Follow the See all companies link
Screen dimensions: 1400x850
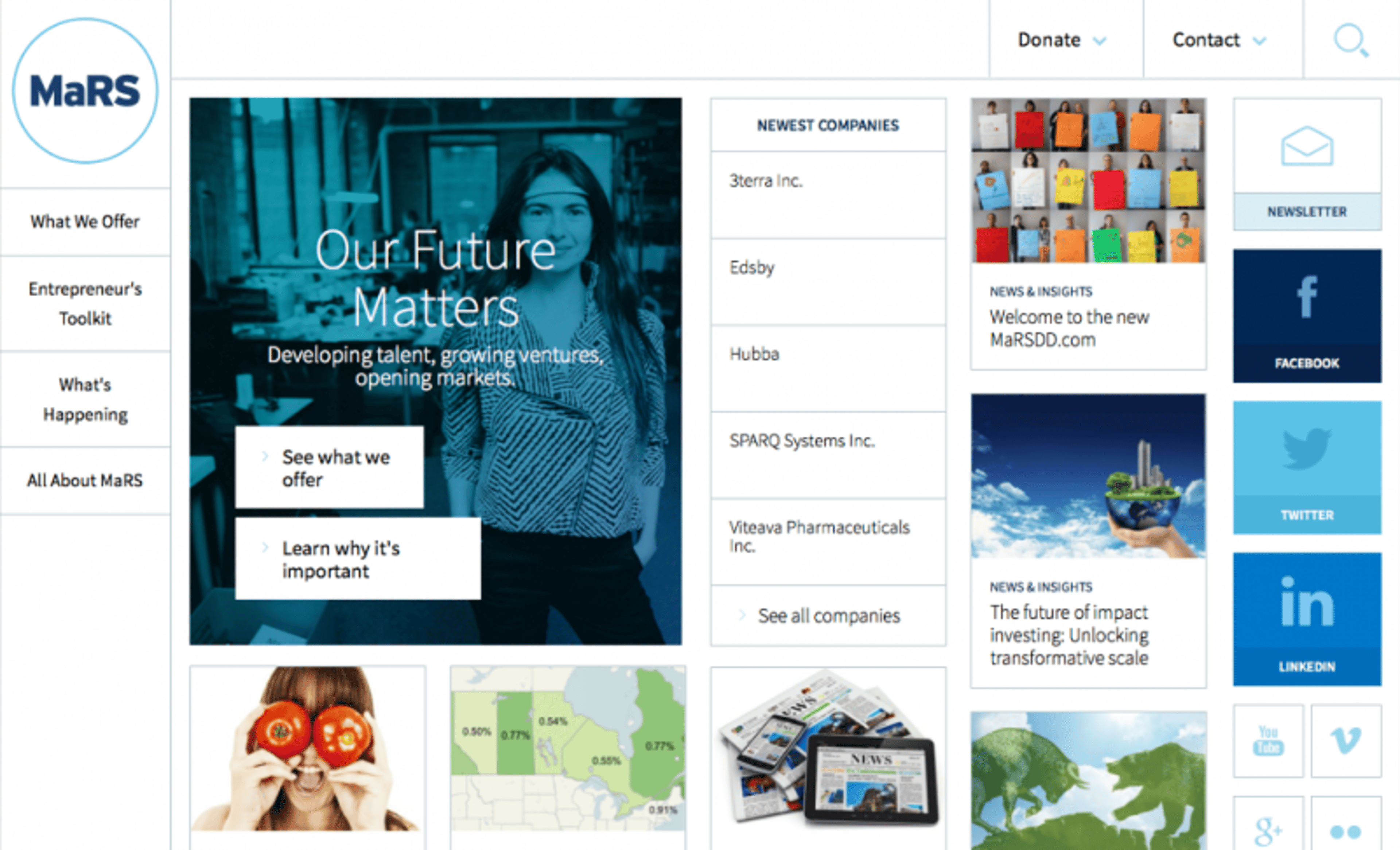click(828, 615)
